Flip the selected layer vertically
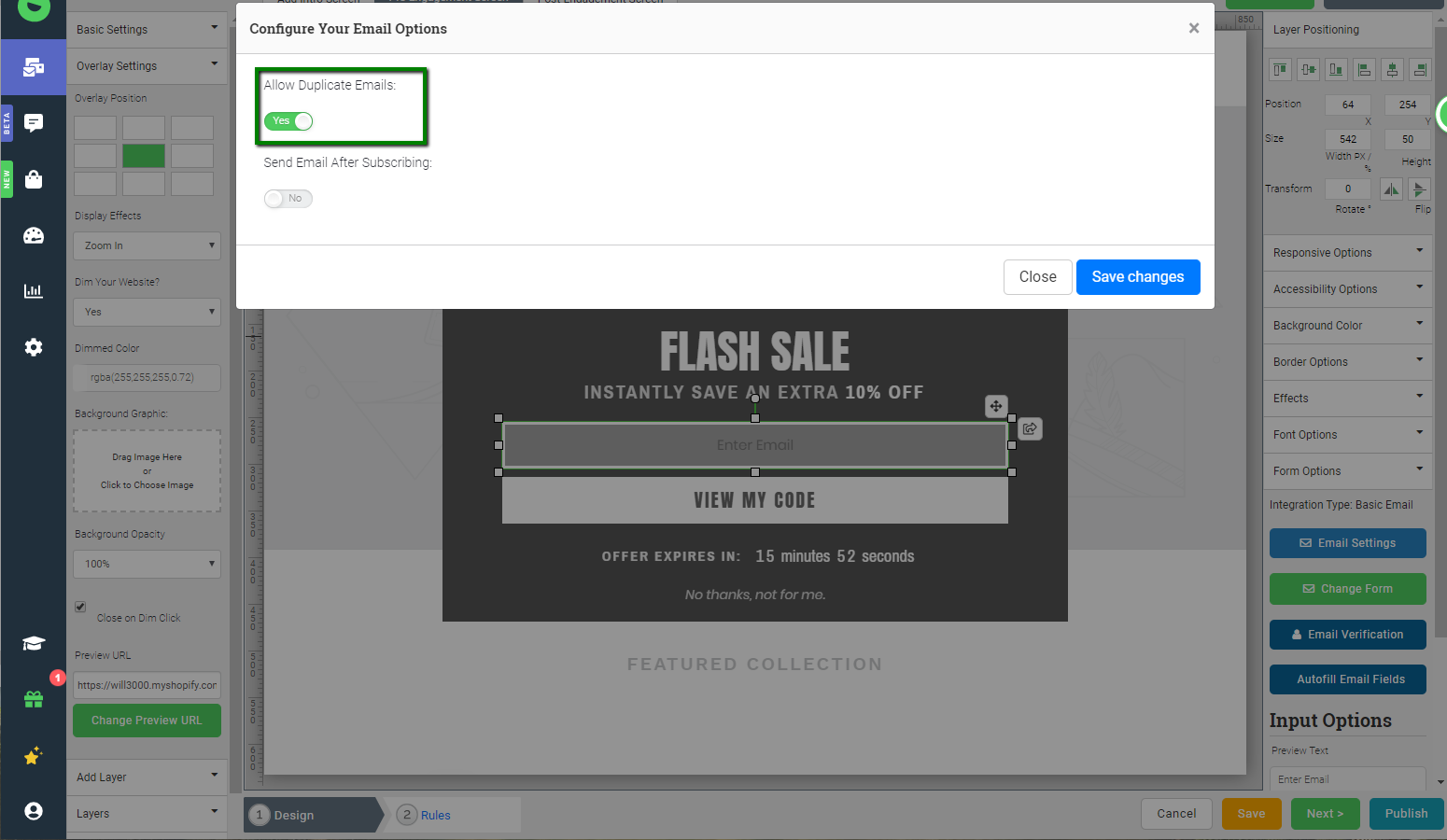The width and height of the screenshot is (1447, 840). point(1419,189)
